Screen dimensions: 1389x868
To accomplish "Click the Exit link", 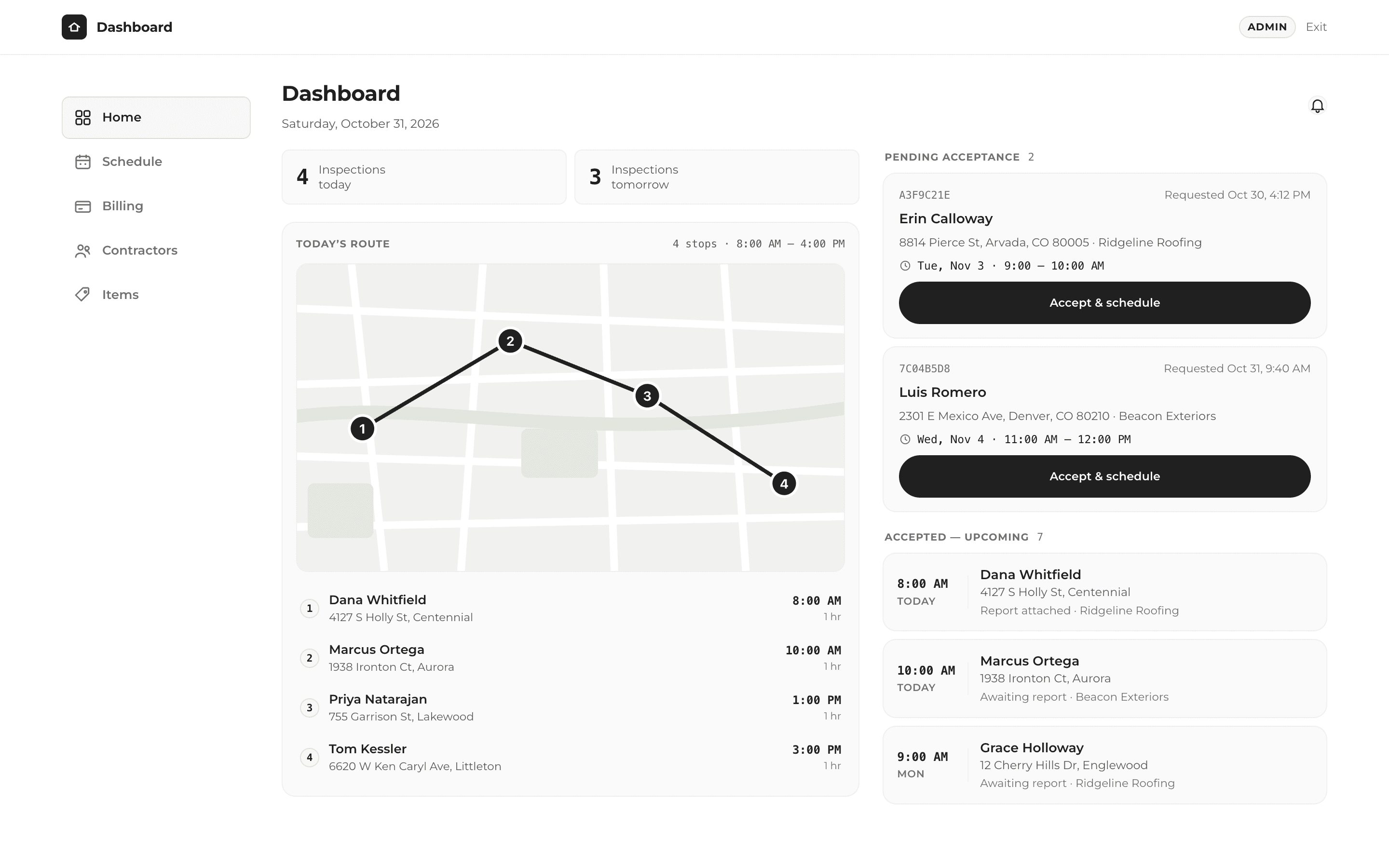I will click(x=1316, y=27).
